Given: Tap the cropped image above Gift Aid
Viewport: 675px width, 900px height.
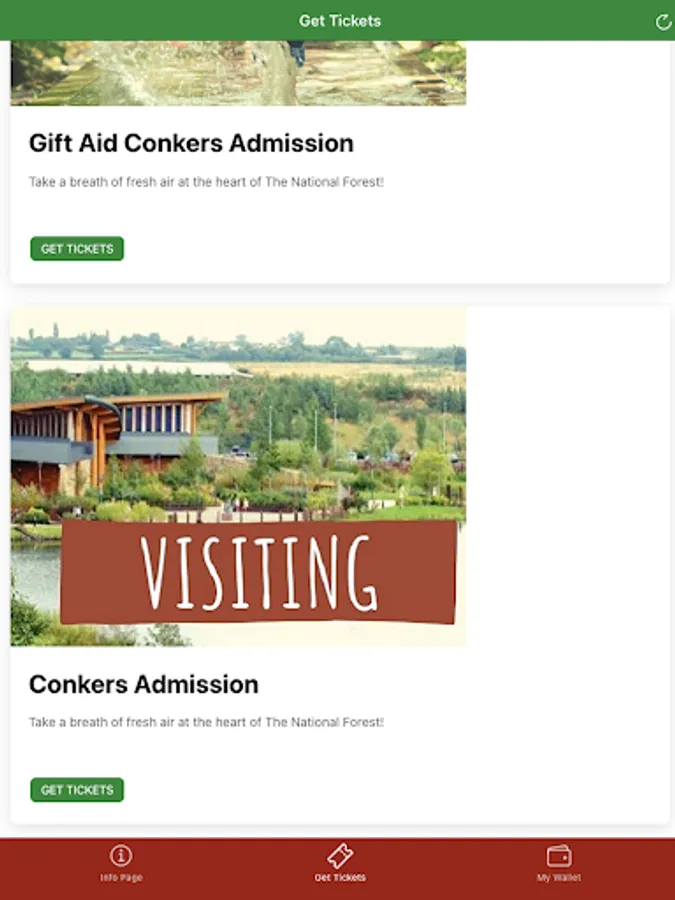Looking at the screenshot, I should click(x=238, y=73).
